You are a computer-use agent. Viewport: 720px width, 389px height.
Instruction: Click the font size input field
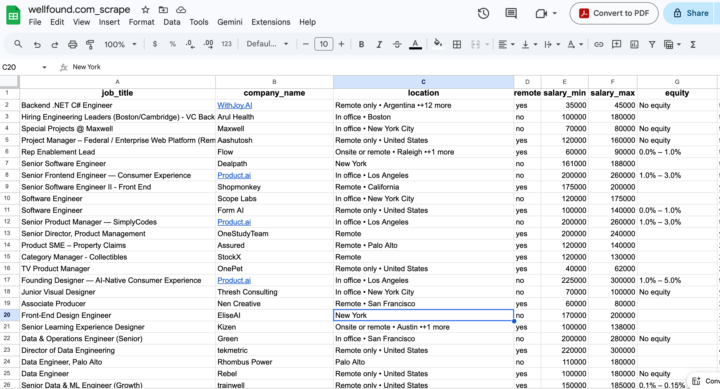click(324, 44)
